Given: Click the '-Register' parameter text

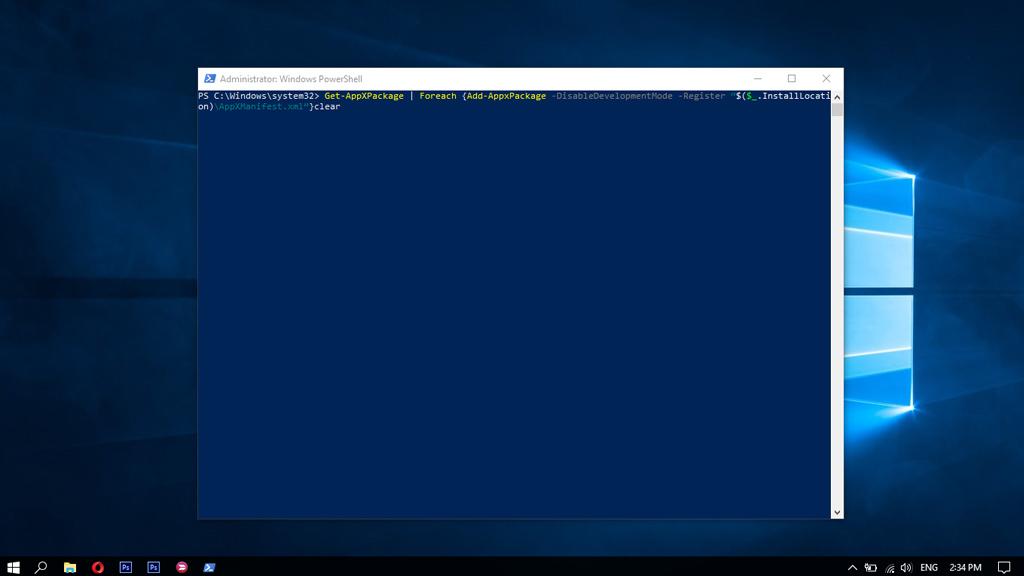Looking at the screenshot, I should click(701, 96).
